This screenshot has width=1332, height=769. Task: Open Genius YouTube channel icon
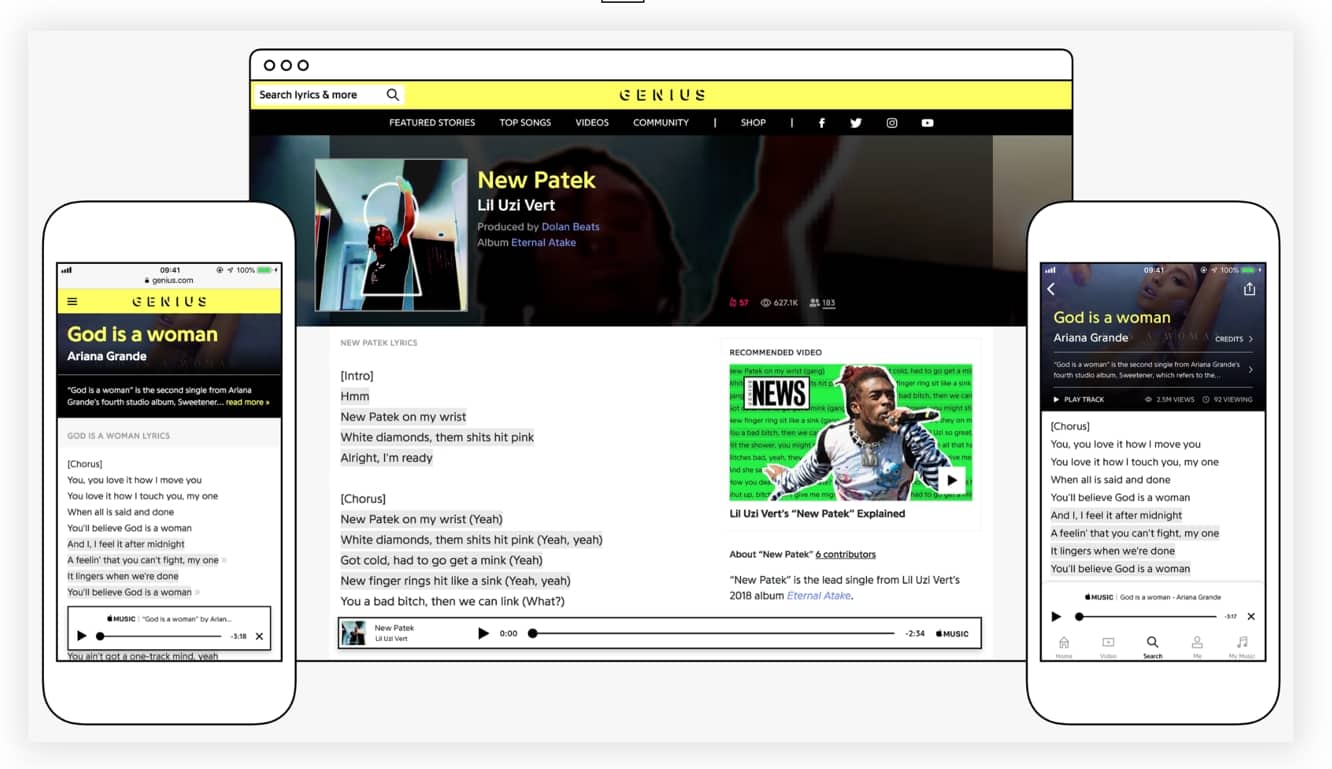(928, 123)
